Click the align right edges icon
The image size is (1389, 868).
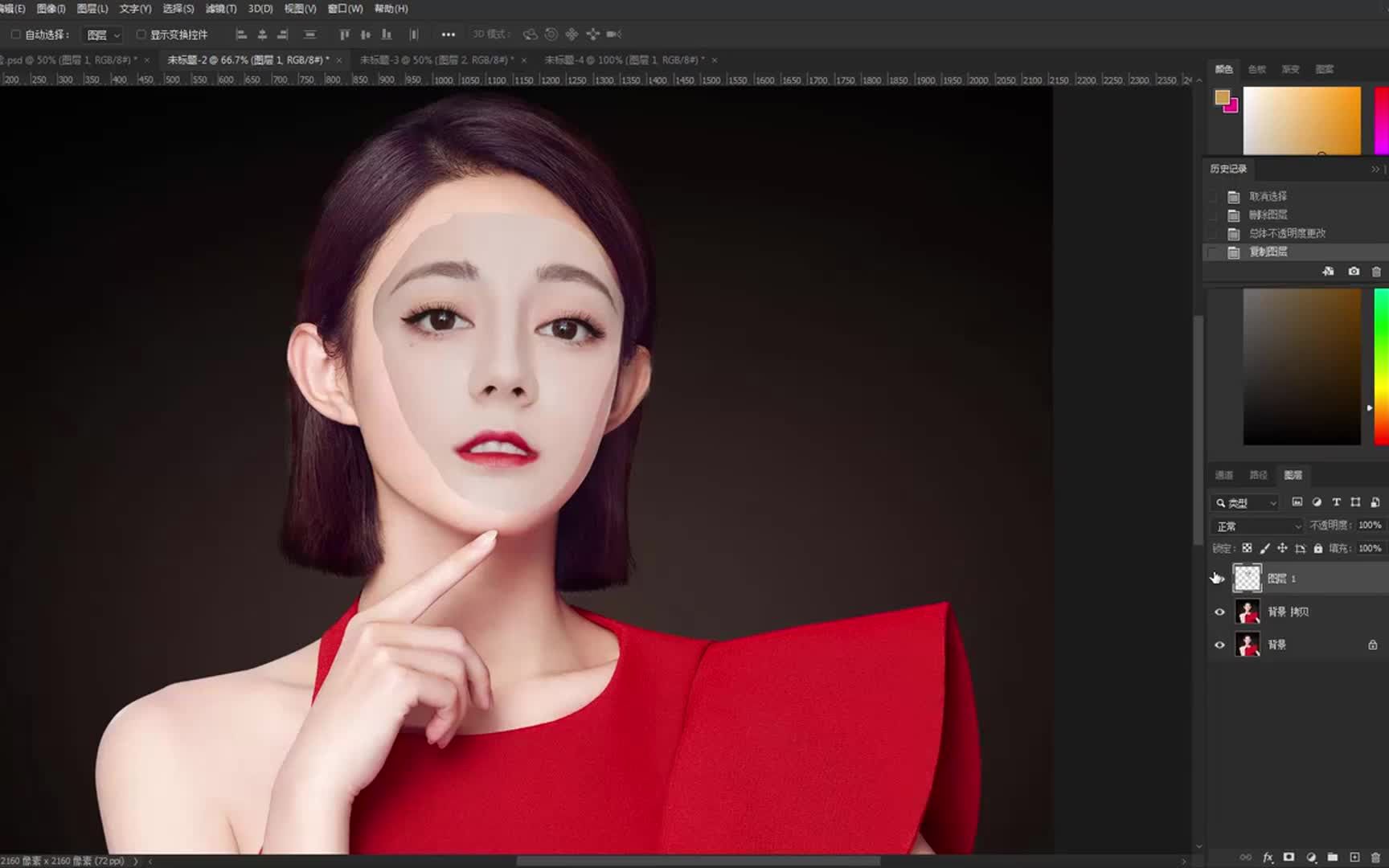(x=282, y=35)
